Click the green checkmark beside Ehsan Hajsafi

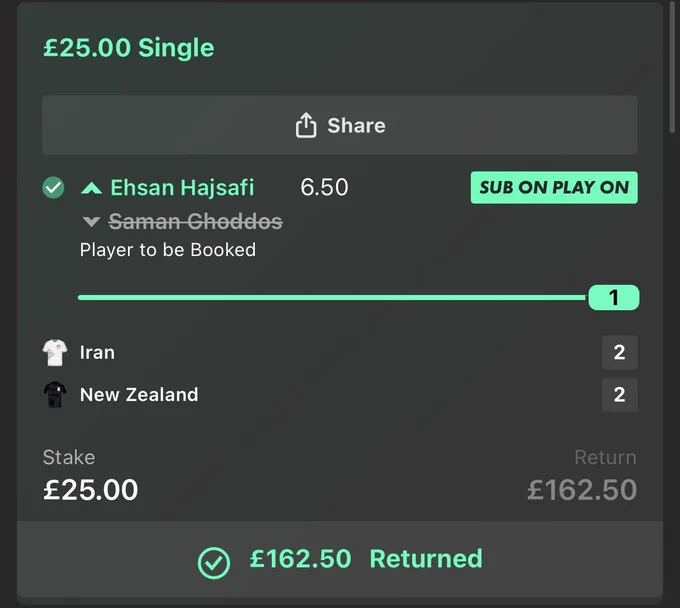coord(53,188)
